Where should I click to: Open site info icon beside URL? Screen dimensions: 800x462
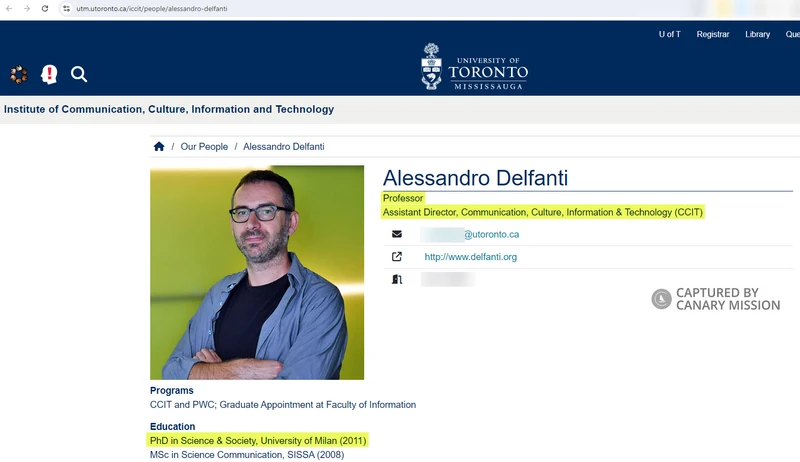click(x=66, y=9)
